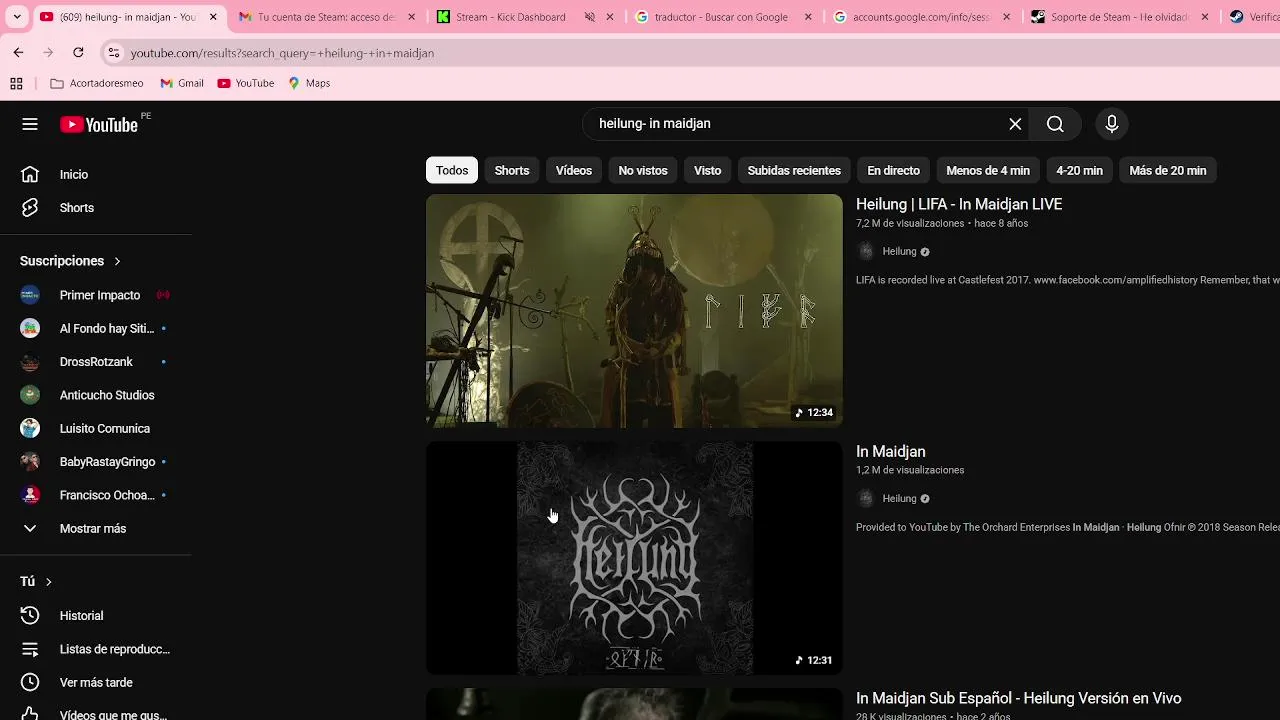Image resolution: width=1280 pixels, height=720 pixels.
Task: Clear the search box with X icon
Action: pyautogui.click(x=1015, y=124)
